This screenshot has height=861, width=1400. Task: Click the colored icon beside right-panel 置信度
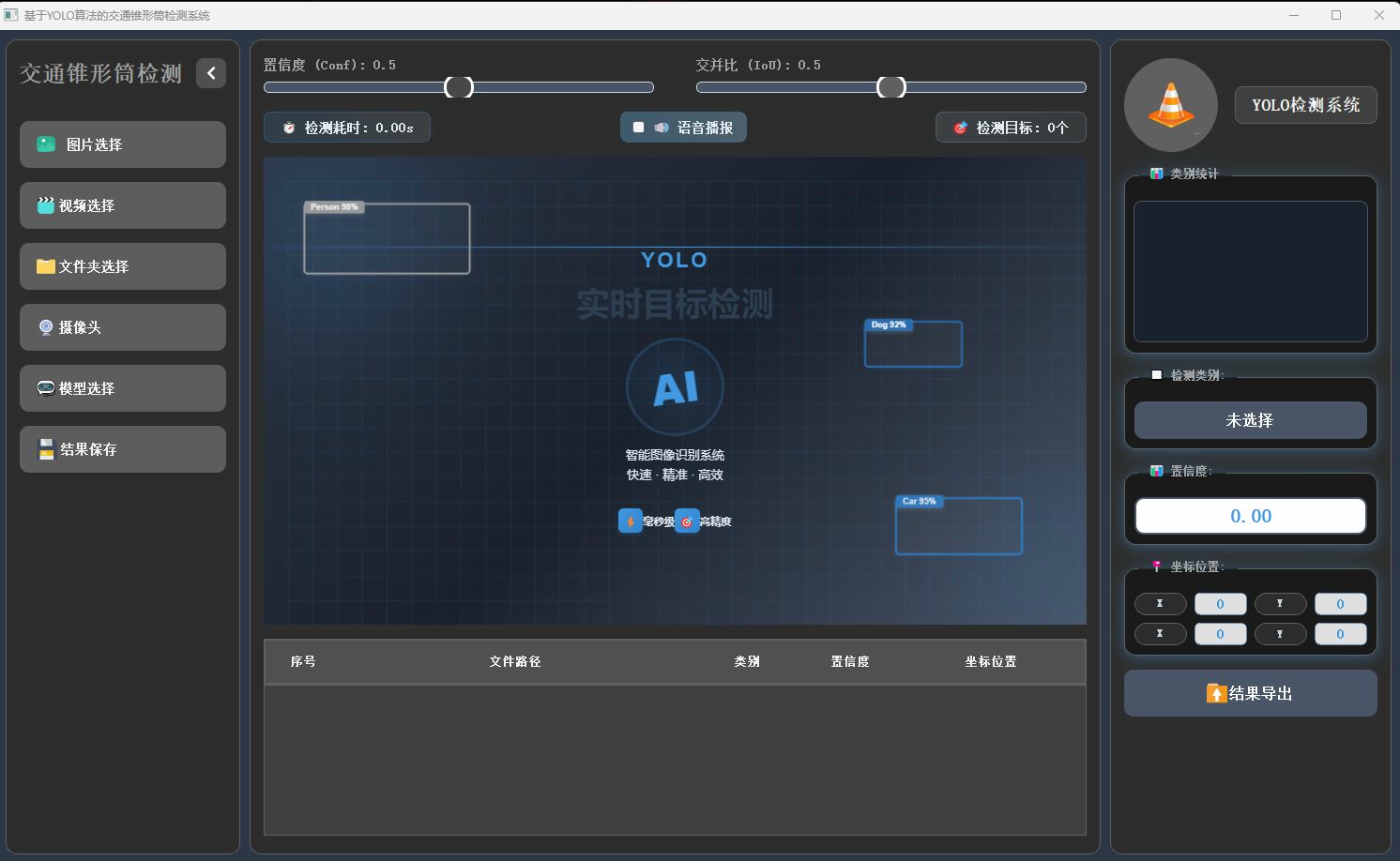point(1156,471)
